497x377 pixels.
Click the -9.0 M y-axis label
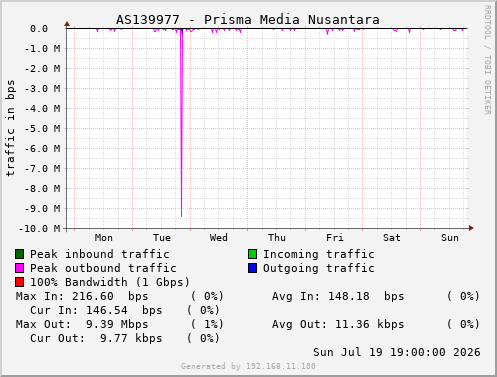43,209
